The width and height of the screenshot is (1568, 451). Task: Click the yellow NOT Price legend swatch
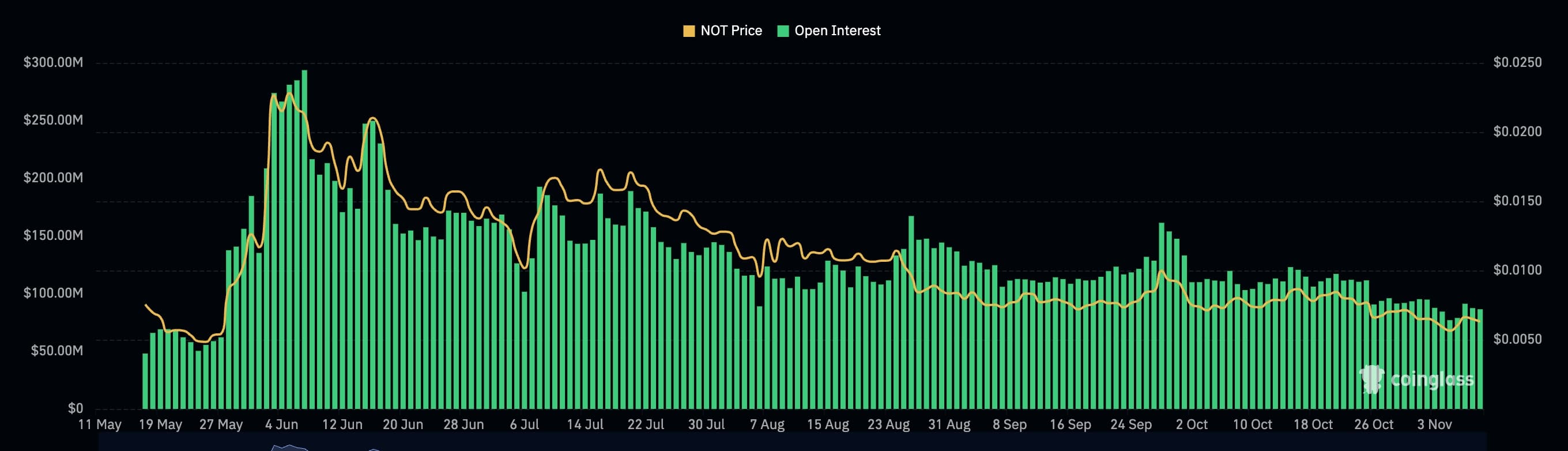click(689, 31)
